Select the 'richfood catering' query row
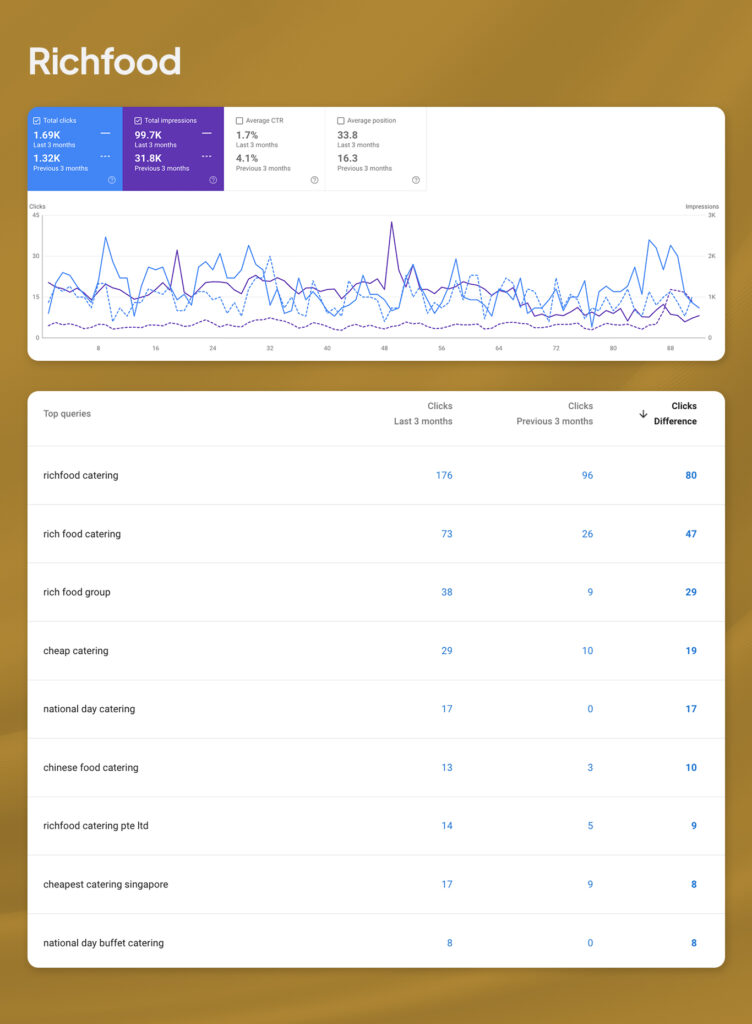This screenshot has height=1024, width=752. (x=80, y=476)
